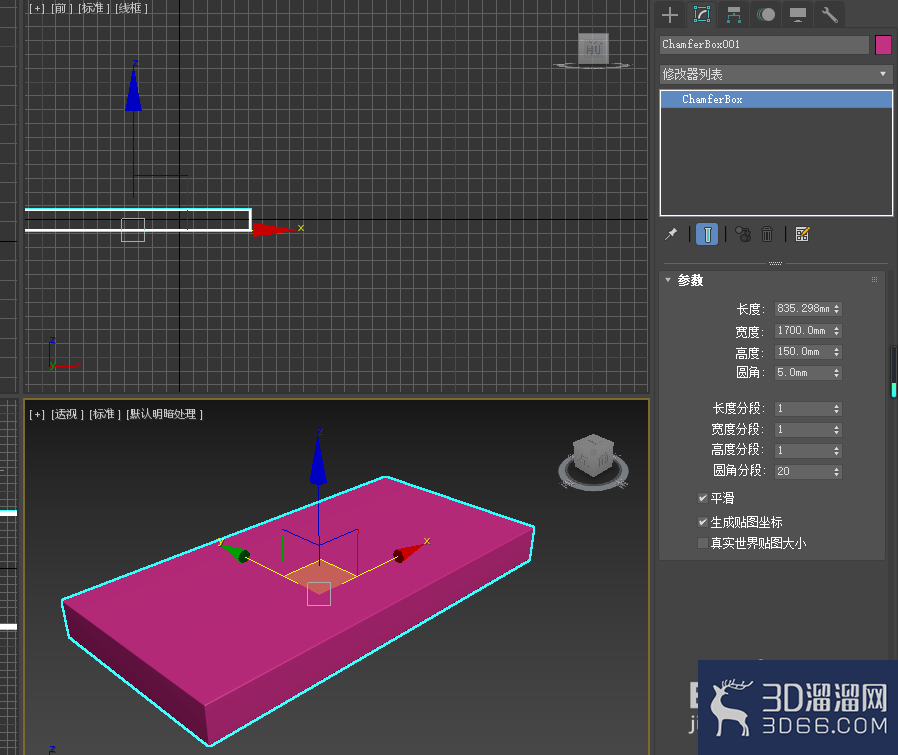Click the ViewCube in the perspective viewport
This screenshot has height=755, width=898.
[x=593, y=457]
